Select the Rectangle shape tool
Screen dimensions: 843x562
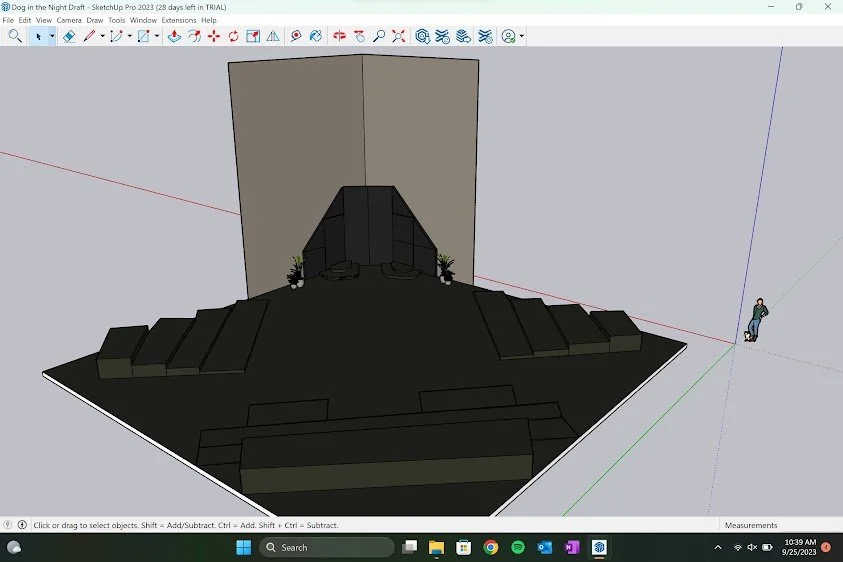point(144,36)
